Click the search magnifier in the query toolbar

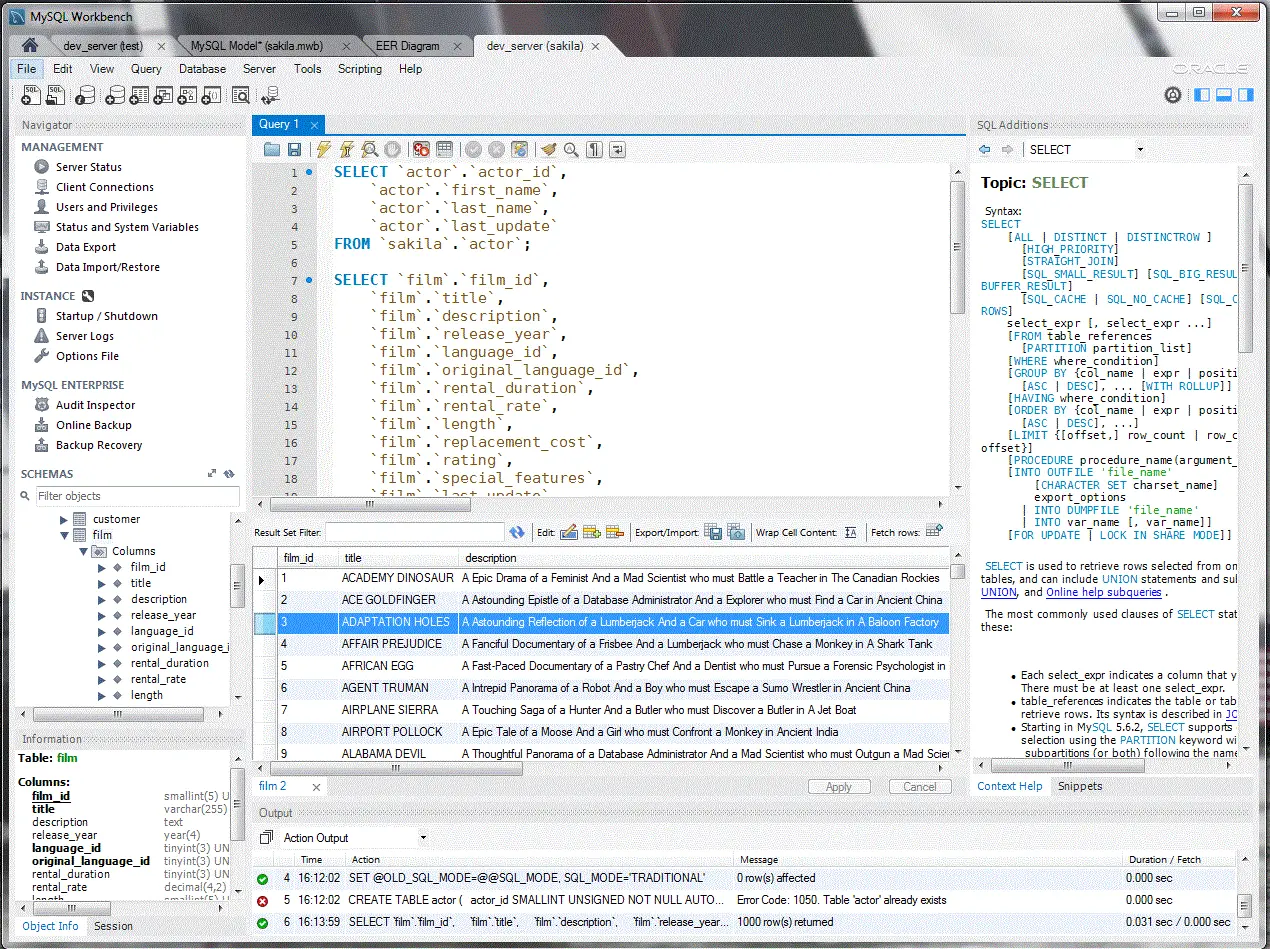point(571,149)
